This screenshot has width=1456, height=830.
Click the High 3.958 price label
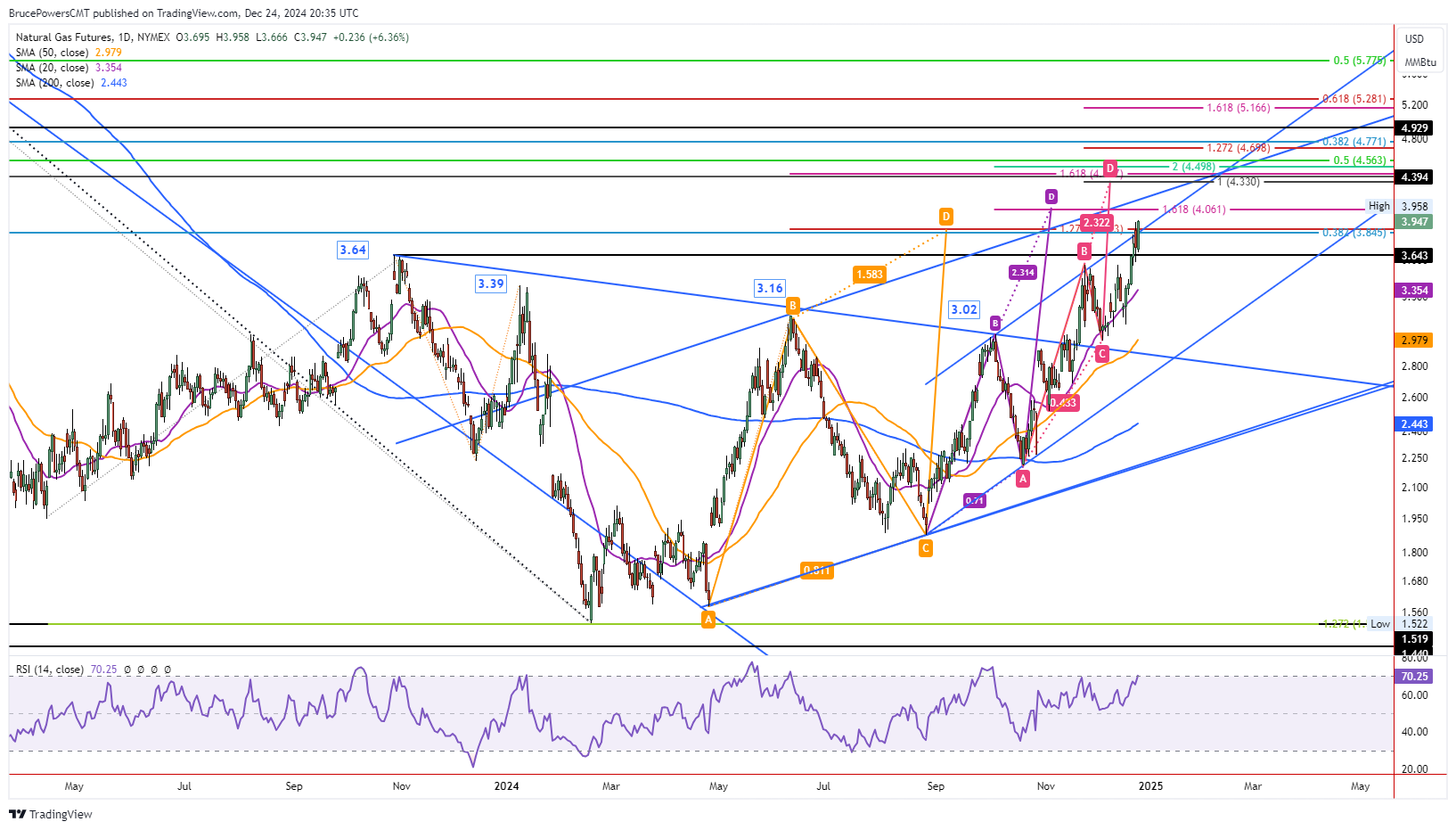(1399, 206)
